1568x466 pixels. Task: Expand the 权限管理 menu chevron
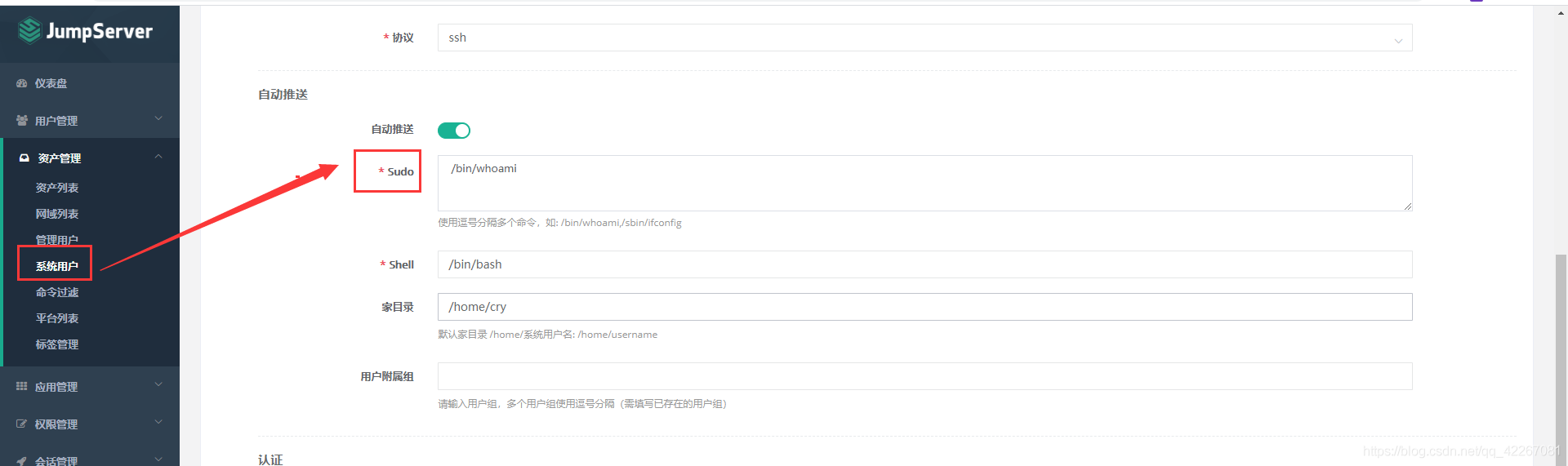coord(158,423)
